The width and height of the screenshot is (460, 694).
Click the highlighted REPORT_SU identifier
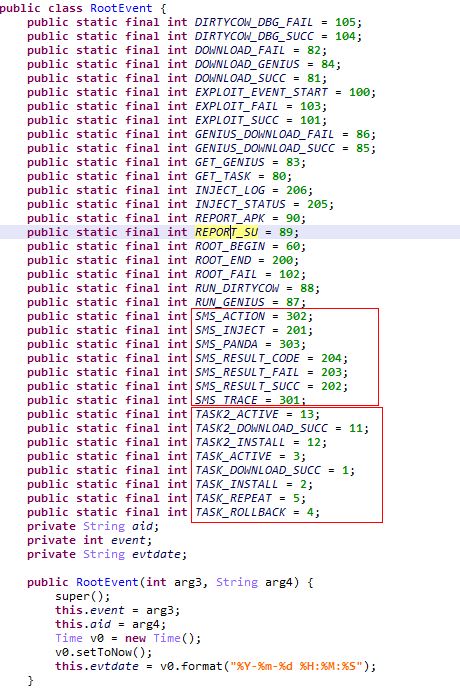226,232
